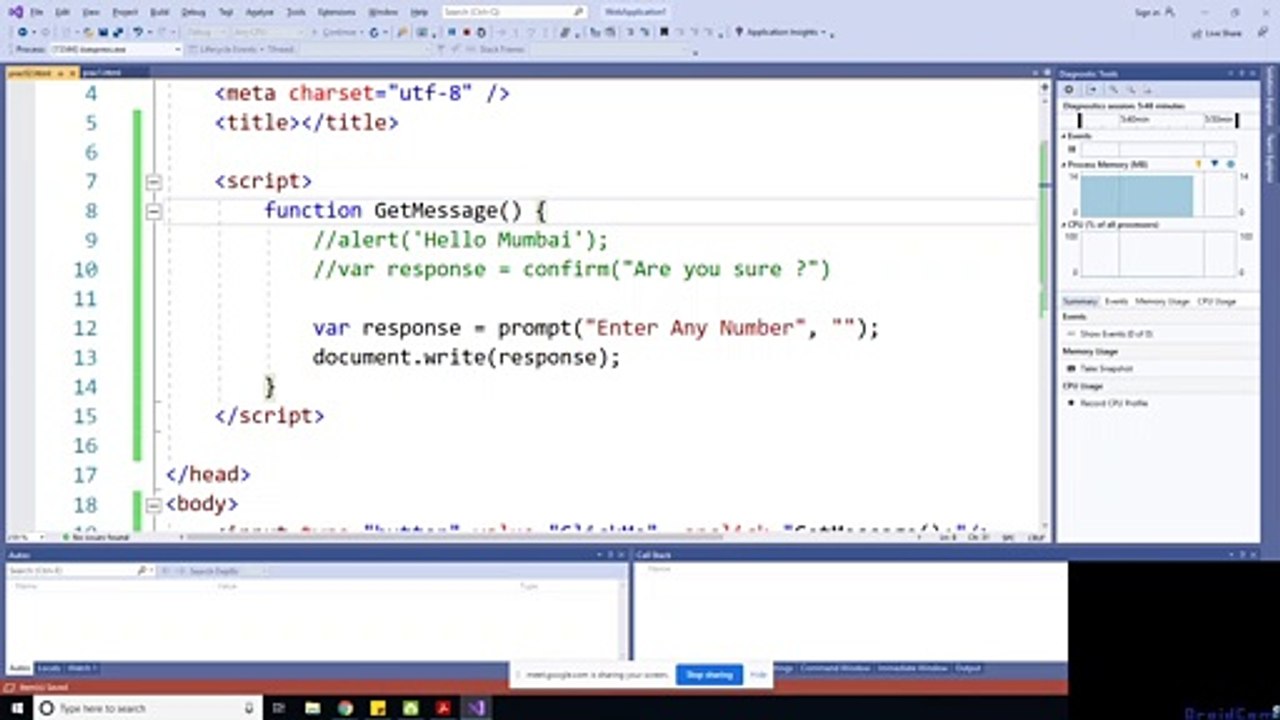
Task: Click the Restart debugging icon
Action: [x=481, y=32]
